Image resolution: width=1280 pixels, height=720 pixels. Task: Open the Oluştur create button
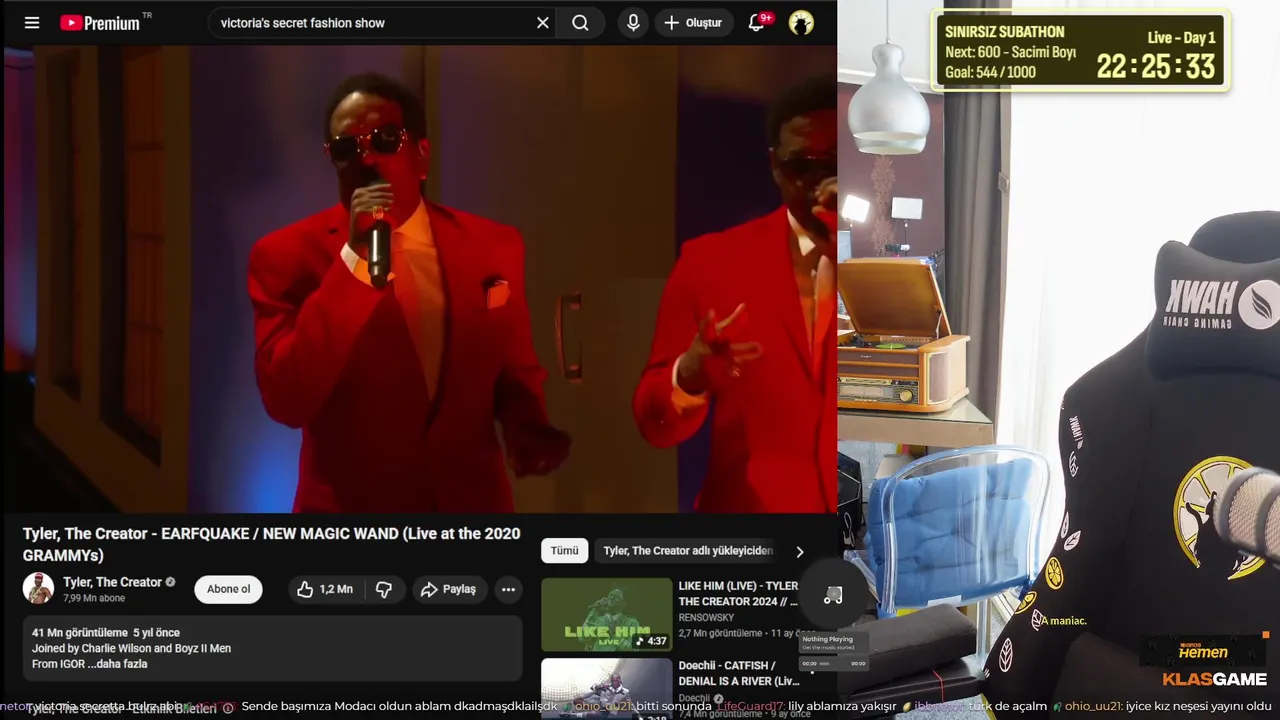(693, 23)
